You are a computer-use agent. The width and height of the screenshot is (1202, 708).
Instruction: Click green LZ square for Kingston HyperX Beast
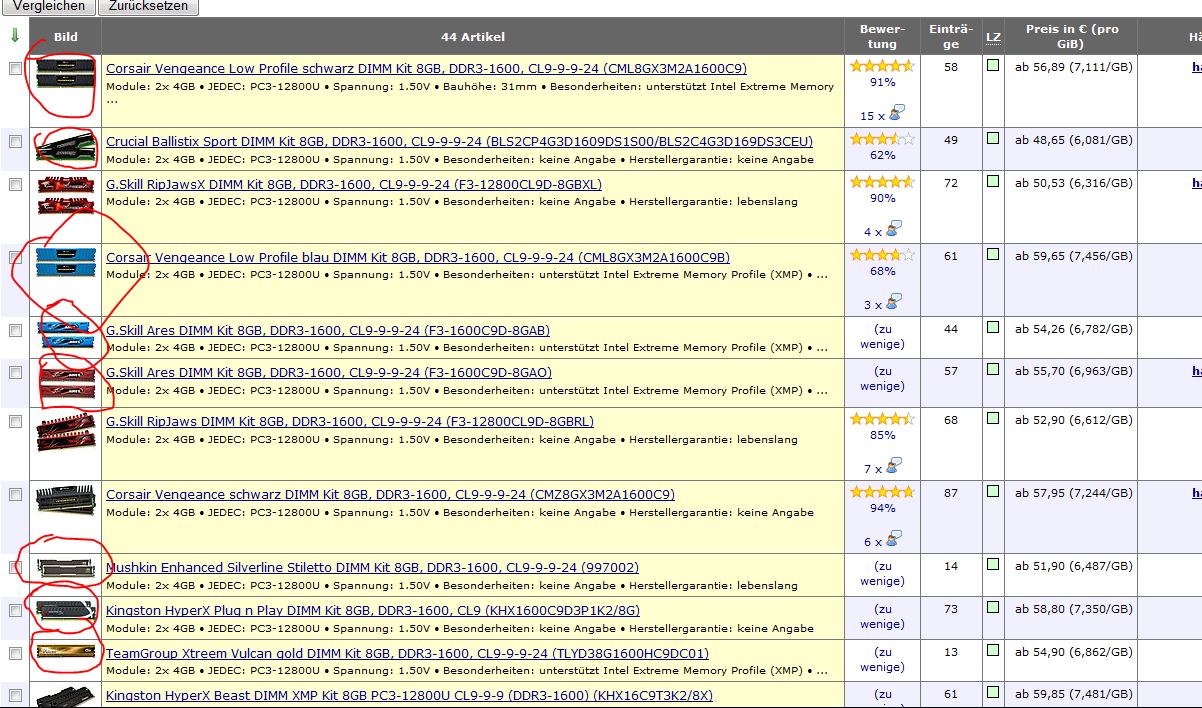tap(993, 693)
